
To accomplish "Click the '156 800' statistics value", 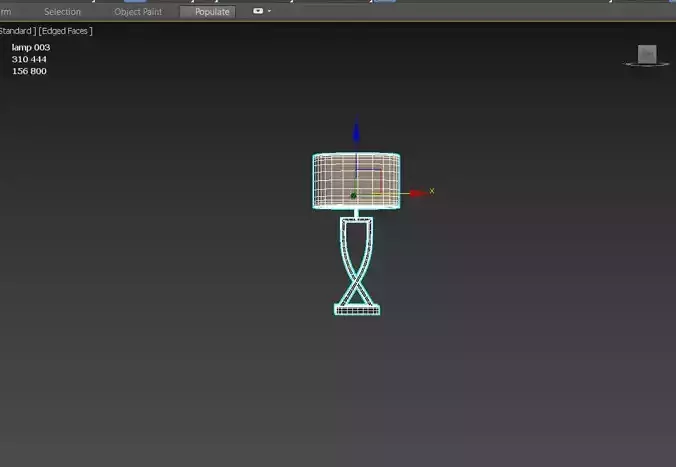I will [x=29, y=71].
